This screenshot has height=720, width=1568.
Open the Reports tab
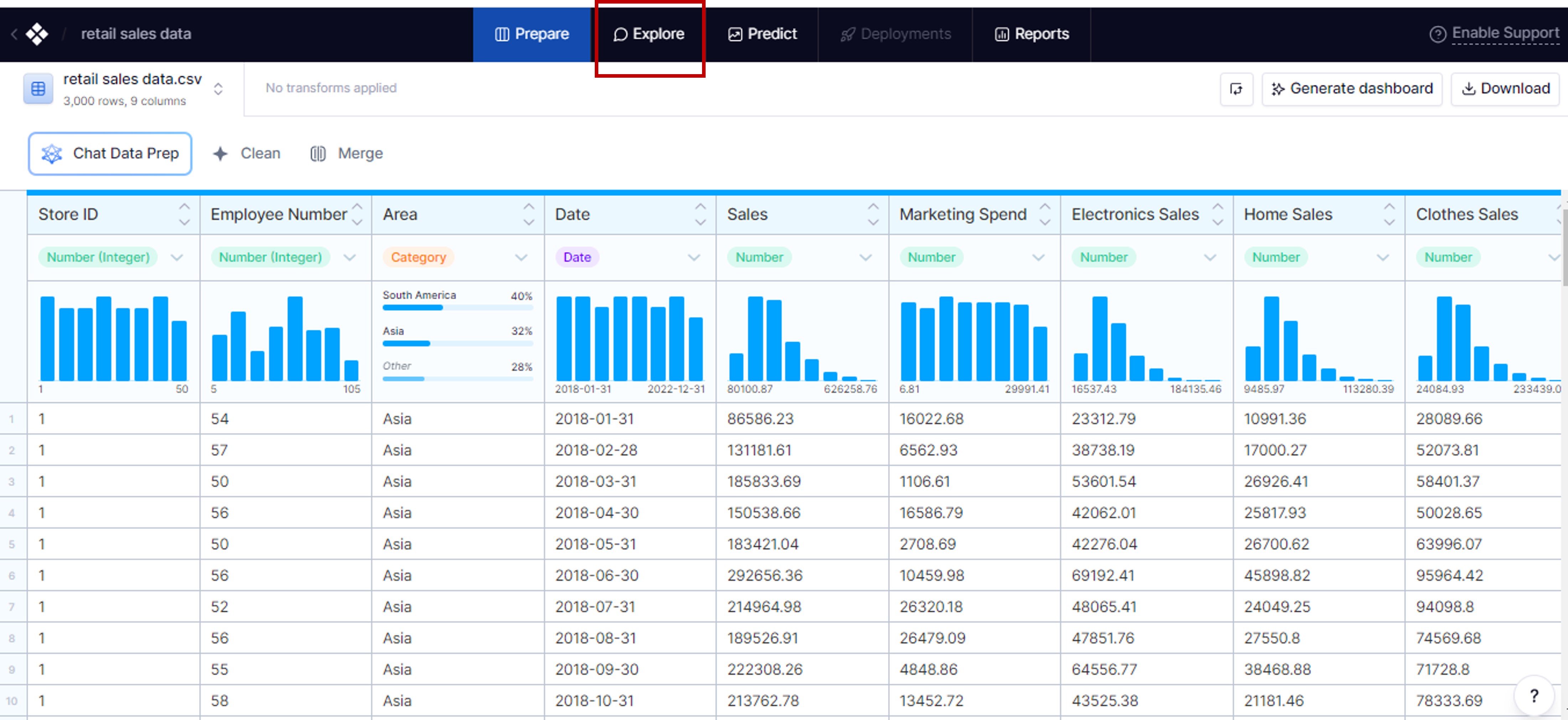[1032, 34]
